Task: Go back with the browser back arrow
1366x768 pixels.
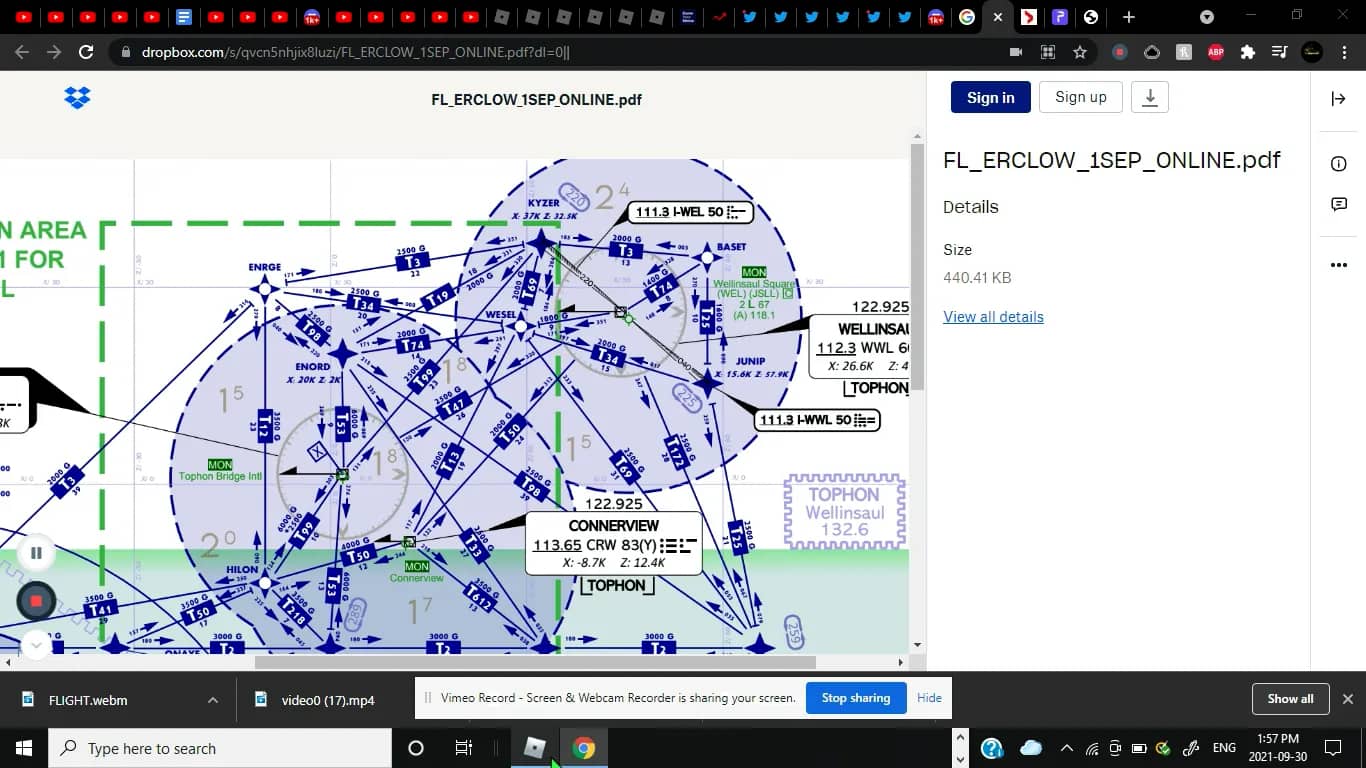Action: coord(22,52)
